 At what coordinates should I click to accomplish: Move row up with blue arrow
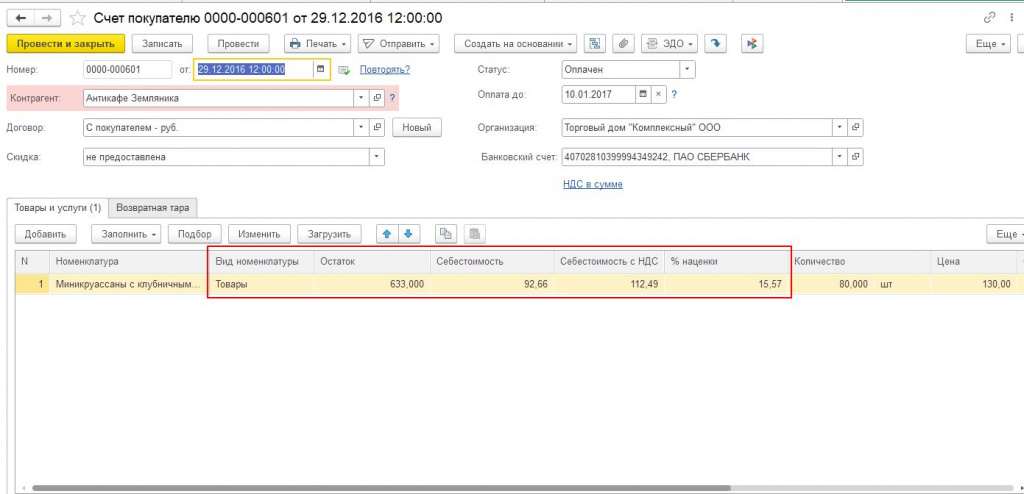pyautogui.click(x=387, y=234)
